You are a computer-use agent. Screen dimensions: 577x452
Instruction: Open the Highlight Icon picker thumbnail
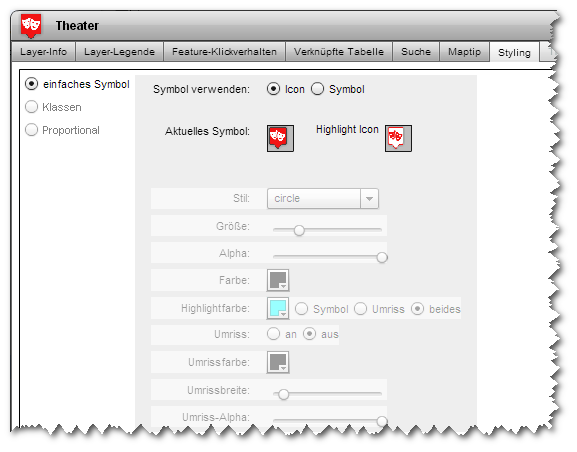tap(399, 138)
